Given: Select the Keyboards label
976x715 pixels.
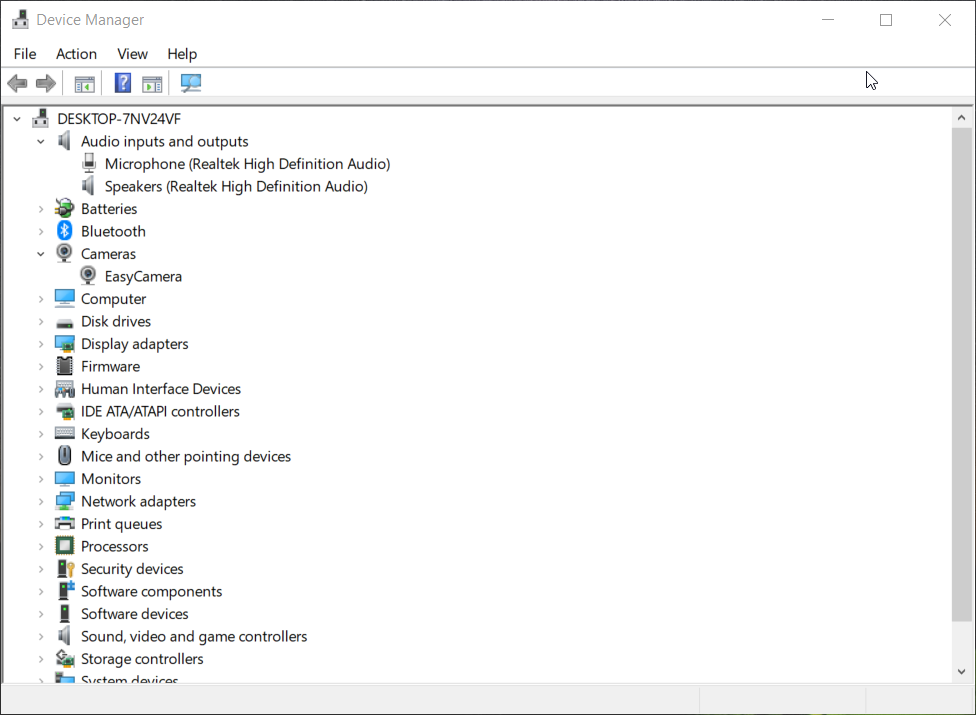Looking at the screenshot, I should [115, 434].
